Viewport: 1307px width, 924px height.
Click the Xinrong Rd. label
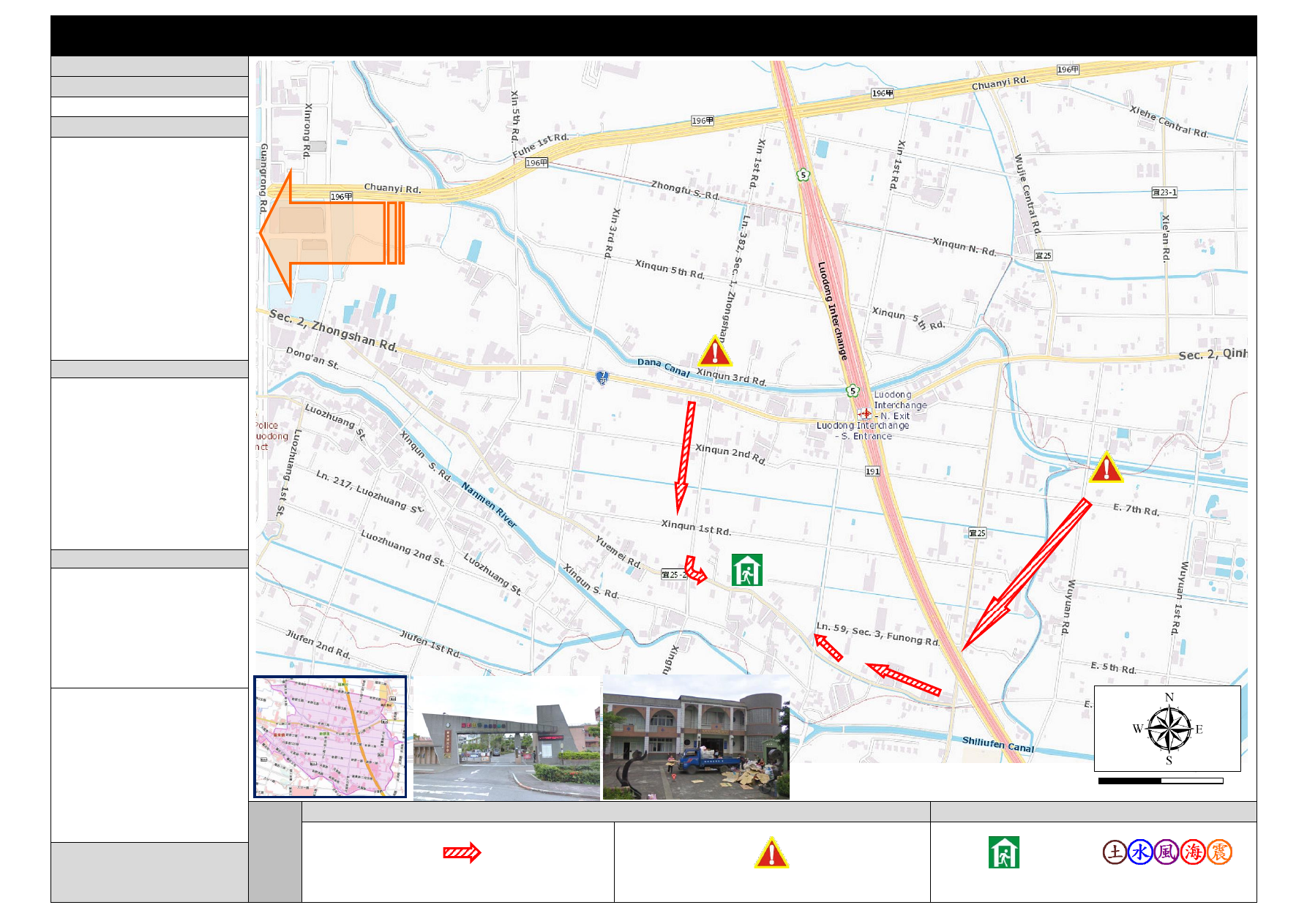[307, 131]
